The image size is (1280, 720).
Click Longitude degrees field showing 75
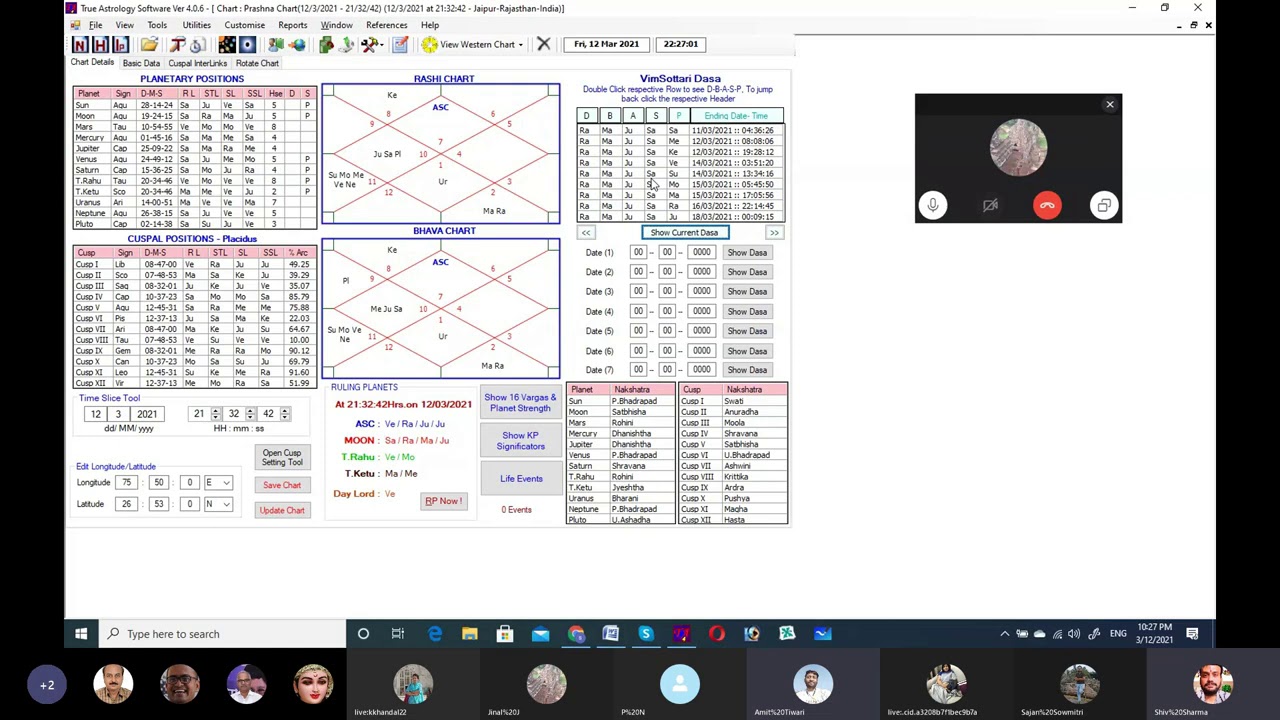click(x=126, y=482)
